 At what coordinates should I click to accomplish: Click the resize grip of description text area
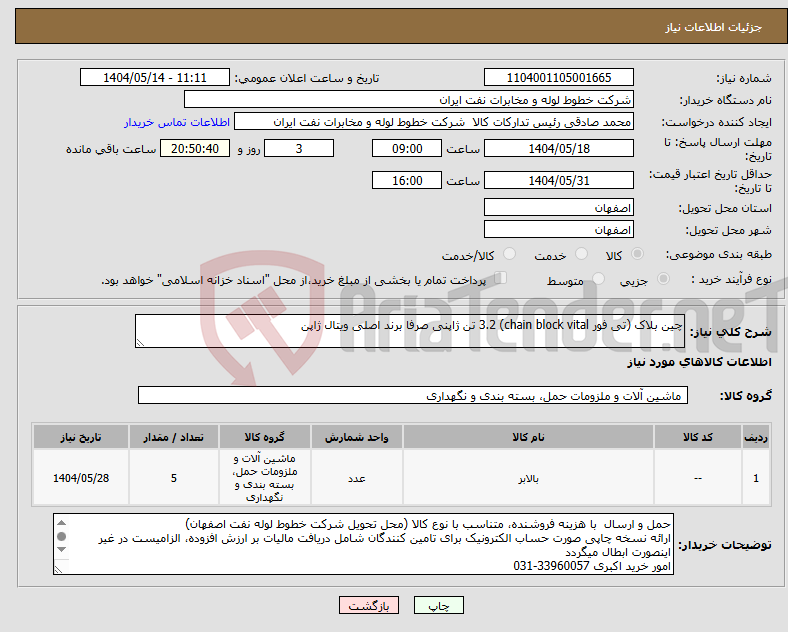(140, 343)
